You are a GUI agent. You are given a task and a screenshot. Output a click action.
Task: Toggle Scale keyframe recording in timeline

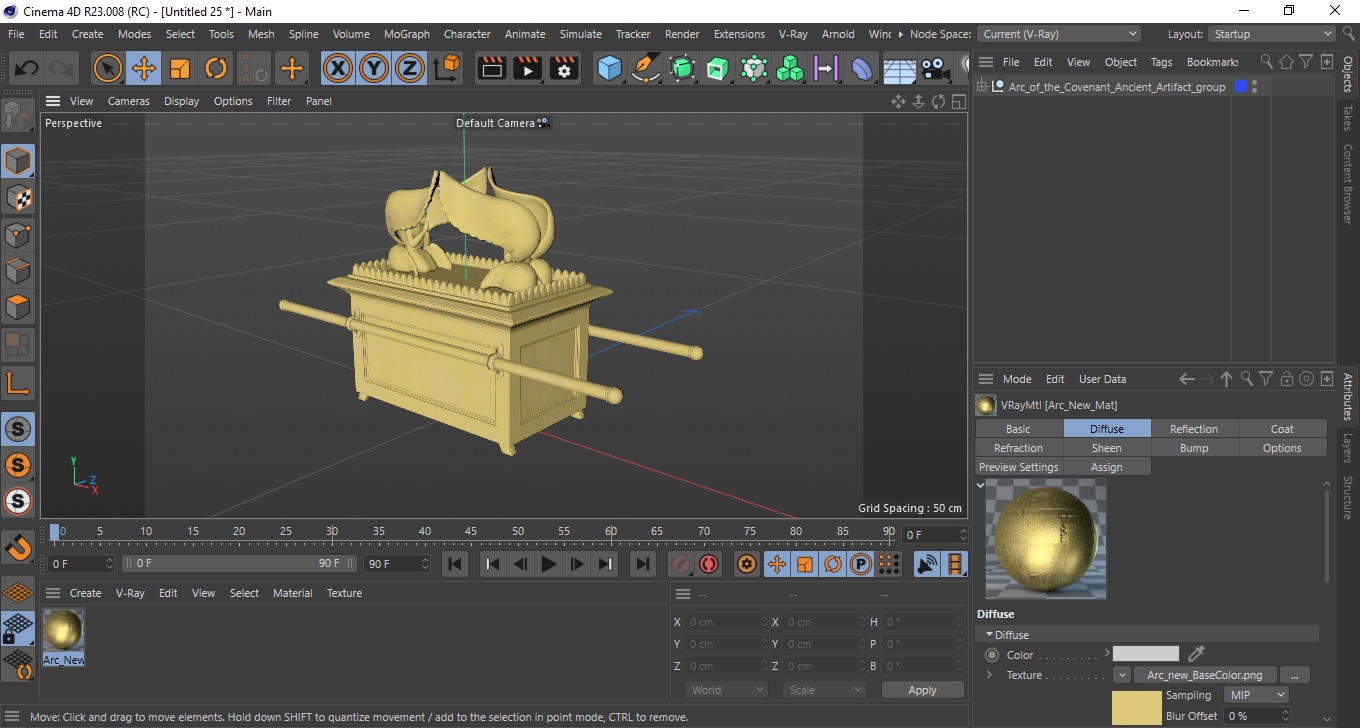(x=804, y=564)
